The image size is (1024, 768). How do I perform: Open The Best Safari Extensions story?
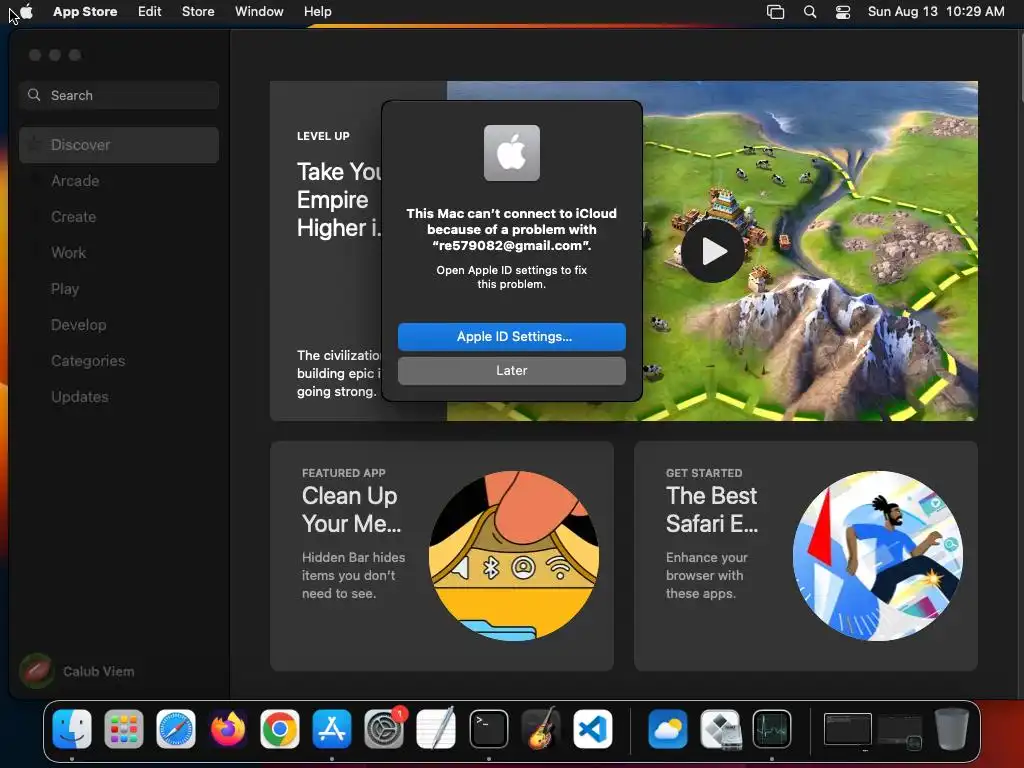[x=805, y=556]
